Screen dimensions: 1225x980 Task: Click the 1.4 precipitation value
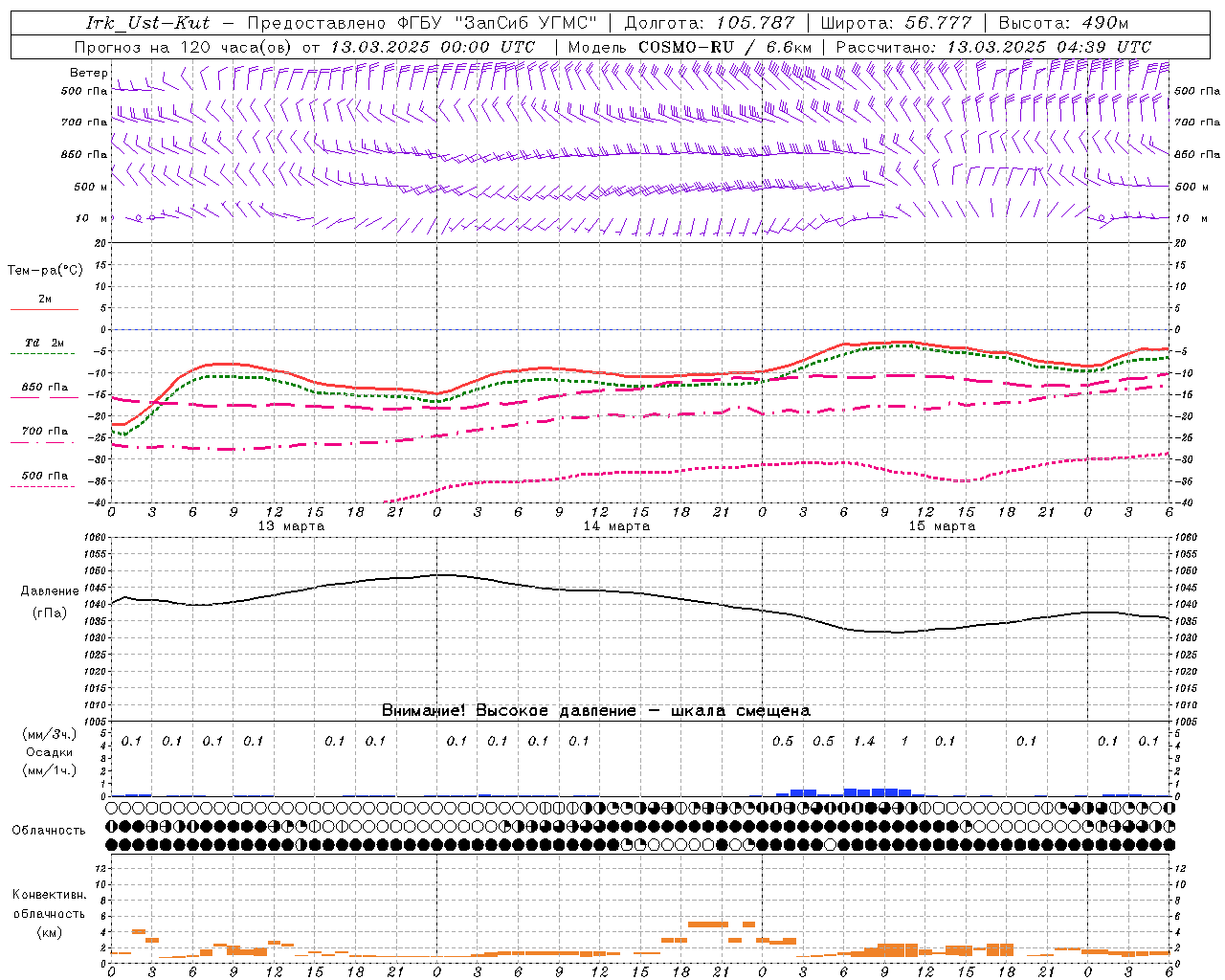(x=864, y=741)
